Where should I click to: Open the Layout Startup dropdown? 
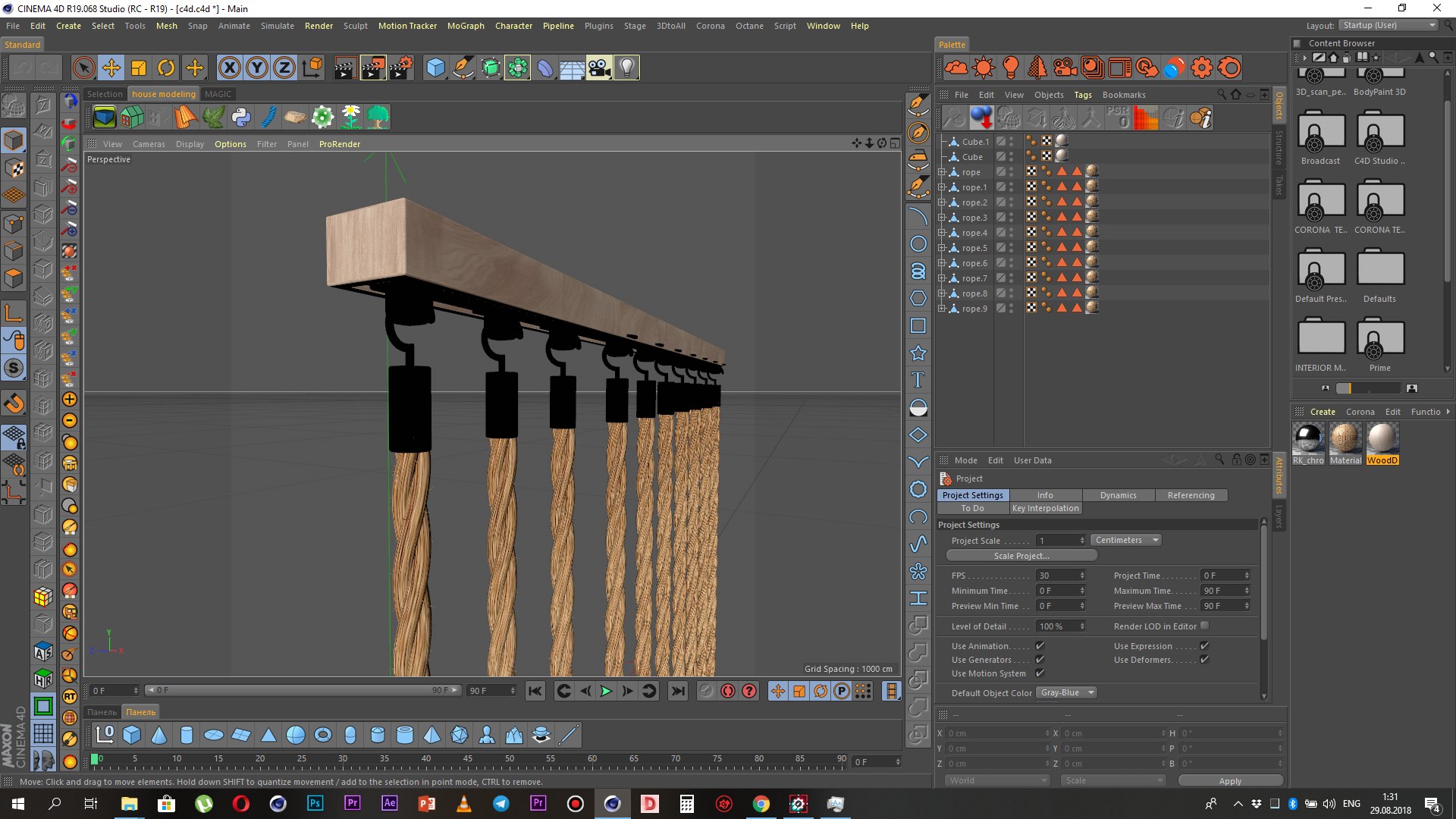click(1388, 25)
